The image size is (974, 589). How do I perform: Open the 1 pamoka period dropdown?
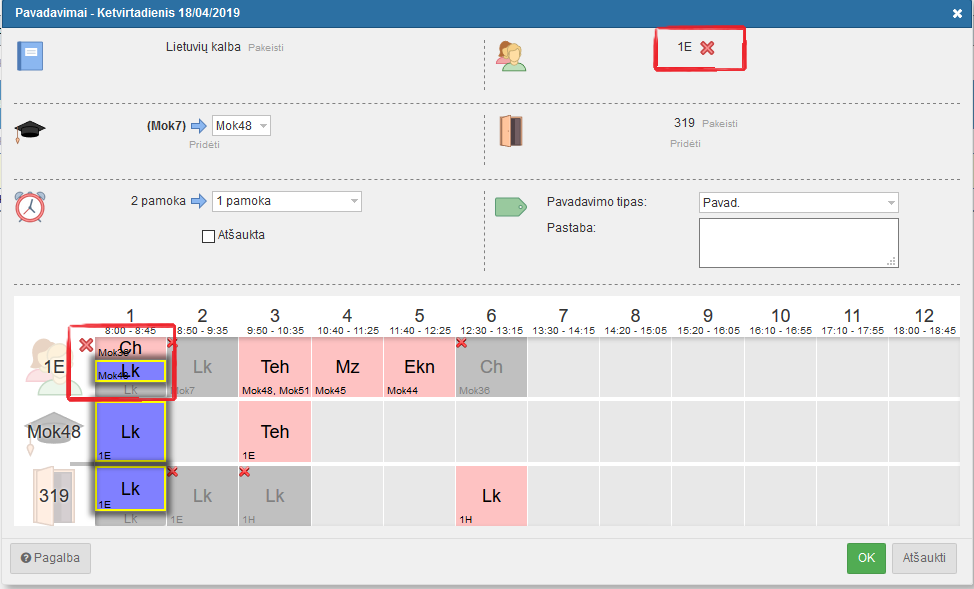click(286, 201)
